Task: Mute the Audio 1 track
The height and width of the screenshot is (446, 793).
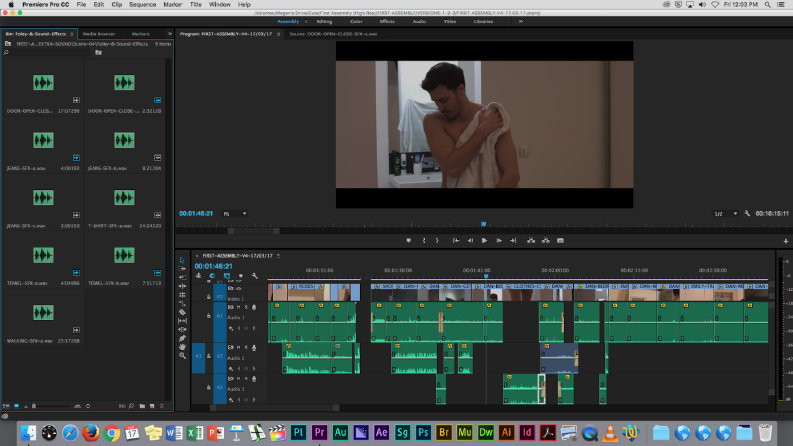Action: click(x=239, y=307)
